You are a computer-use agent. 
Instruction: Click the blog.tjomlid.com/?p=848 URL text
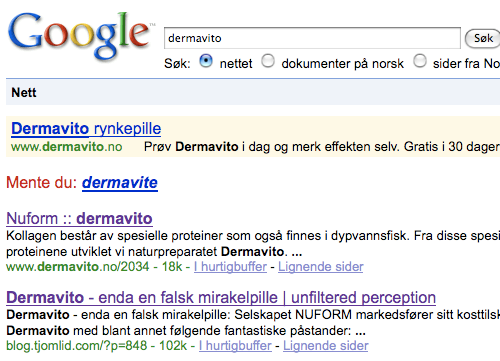[77, 346]
